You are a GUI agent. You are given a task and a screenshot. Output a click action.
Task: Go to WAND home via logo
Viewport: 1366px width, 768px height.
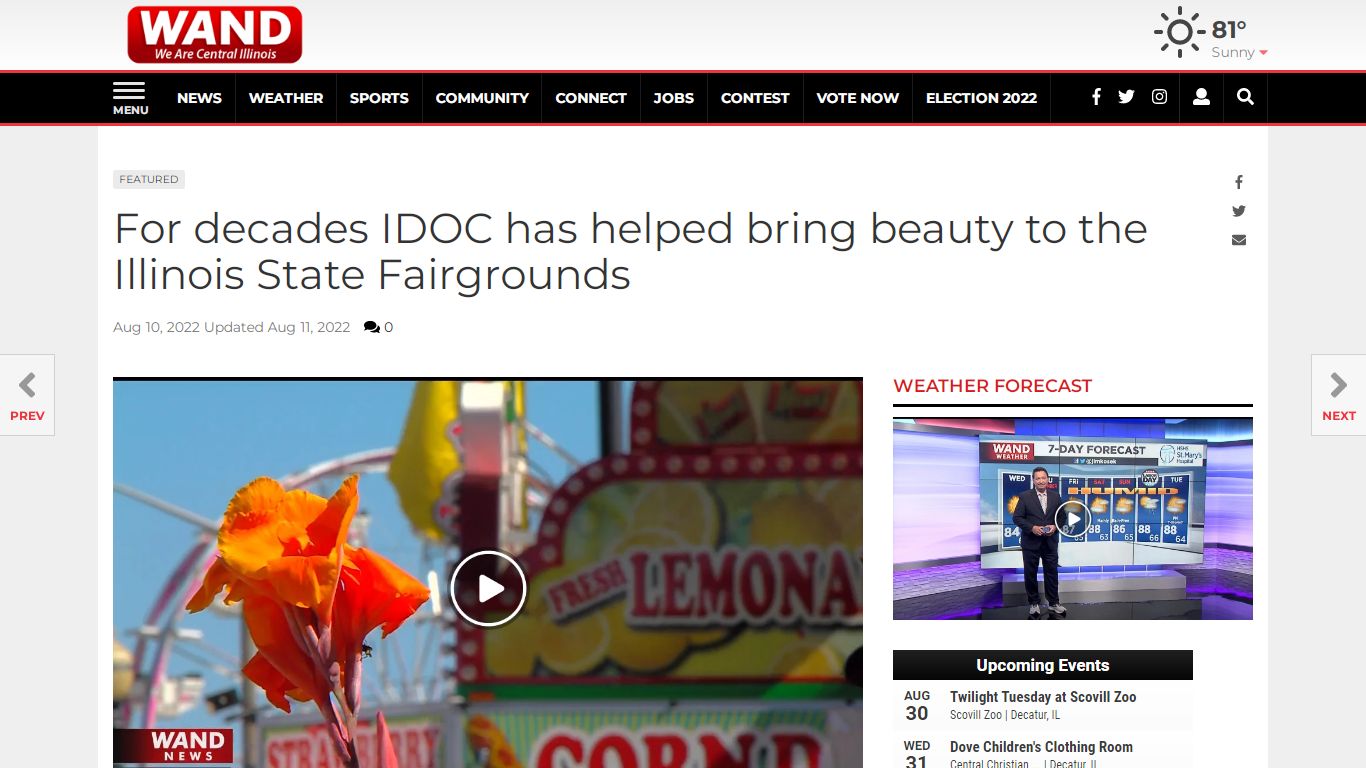tap(215, 35)
